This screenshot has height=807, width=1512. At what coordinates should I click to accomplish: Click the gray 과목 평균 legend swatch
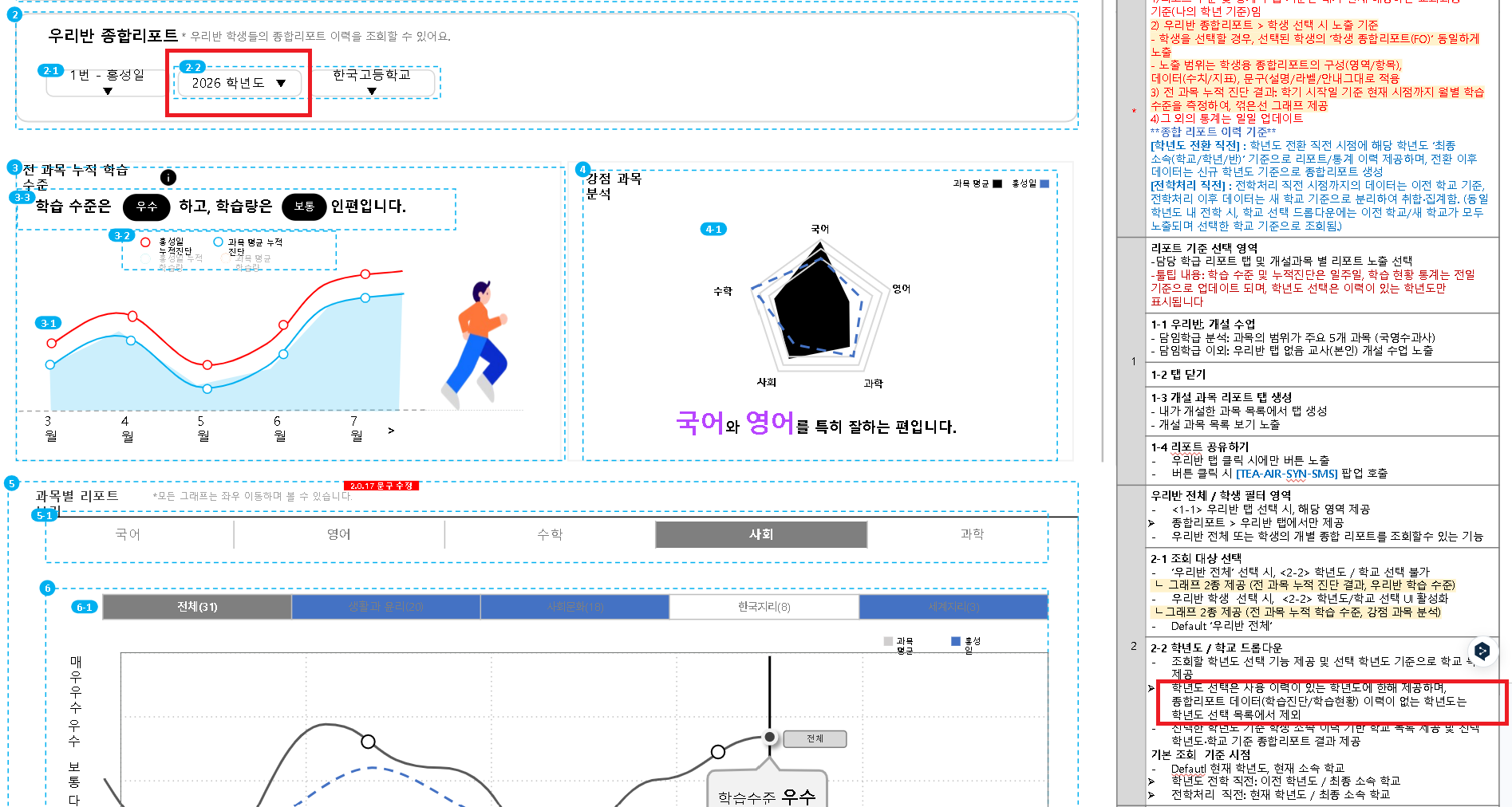click(888, 641)
